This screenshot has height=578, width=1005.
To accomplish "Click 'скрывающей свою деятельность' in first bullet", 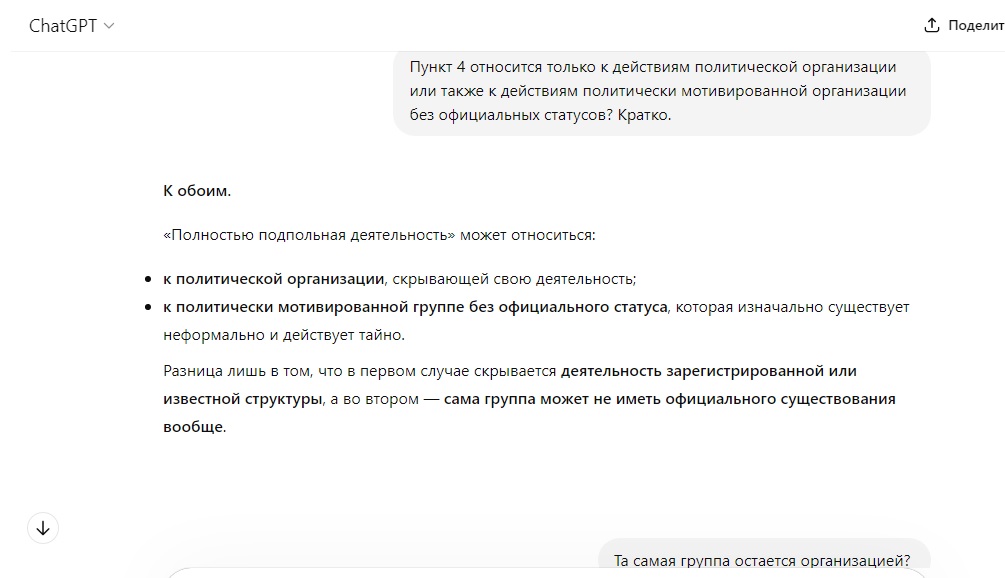I will pyautogui.click(x=513, y=279).
